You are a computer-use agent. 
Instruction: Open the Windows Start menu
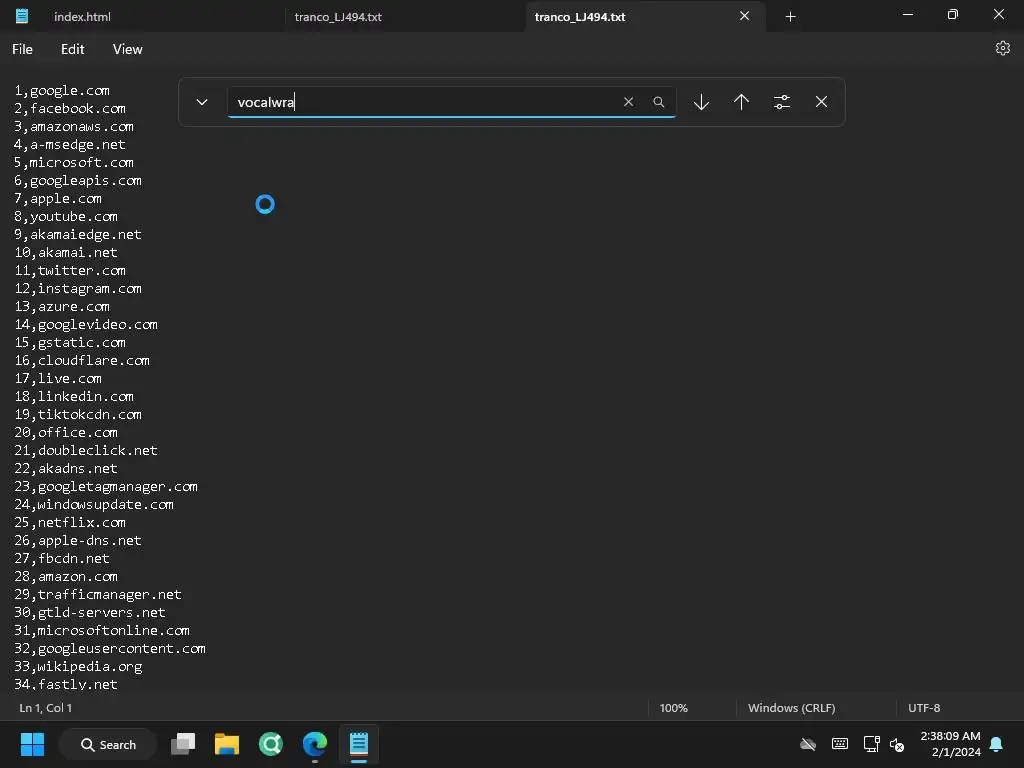32,744
